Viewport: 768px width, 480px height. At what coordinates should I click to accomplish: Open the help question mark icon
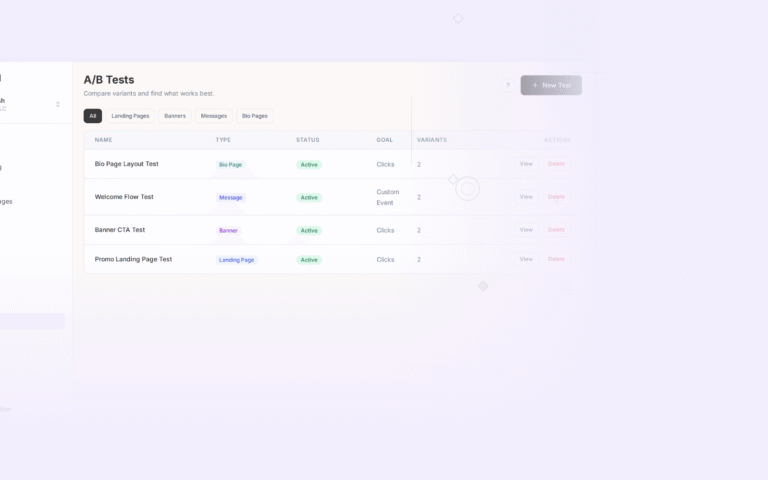508,85
